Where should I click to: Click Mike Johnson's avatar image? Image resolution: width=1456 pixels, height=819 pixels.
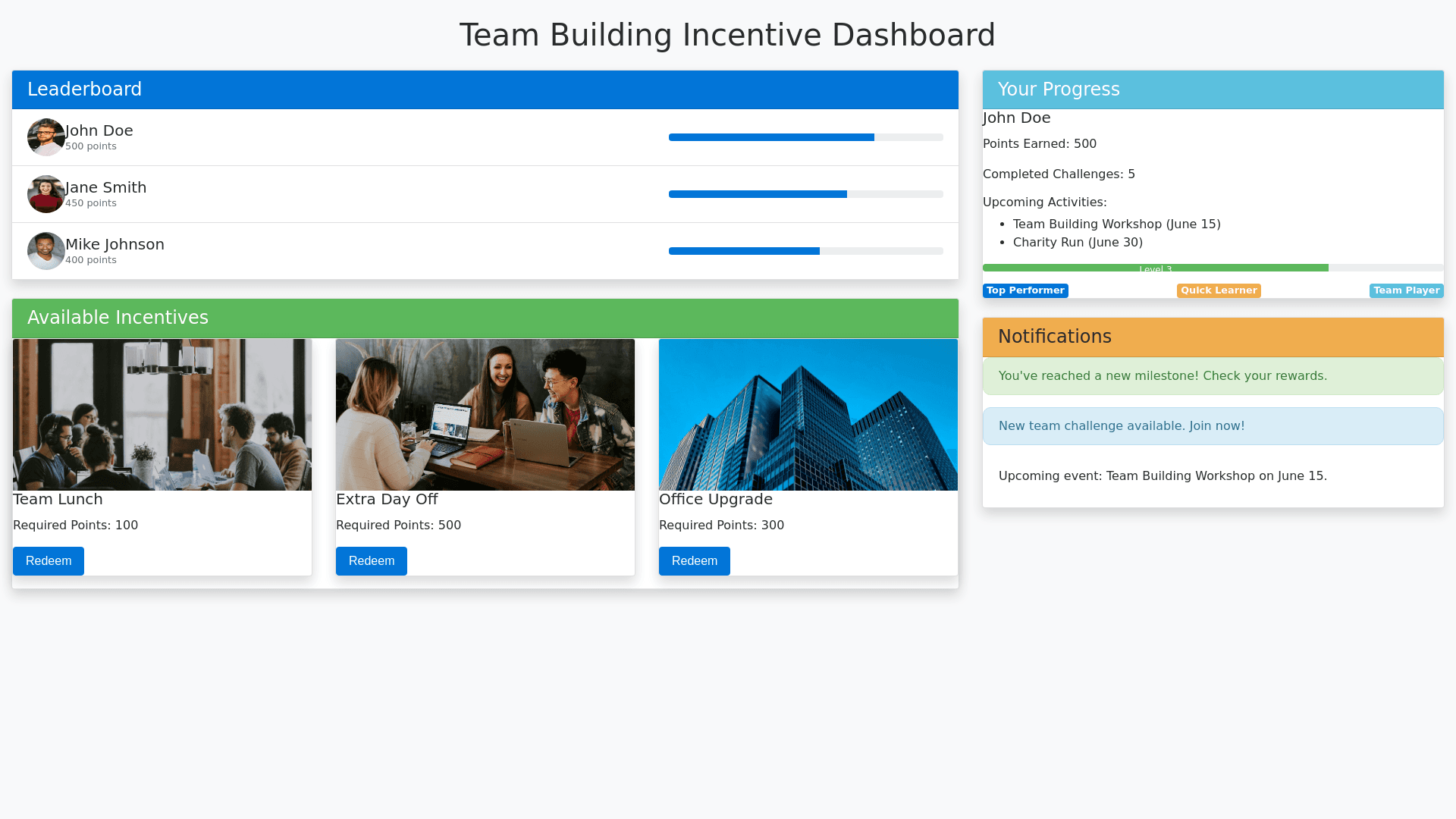click(46, 251)
